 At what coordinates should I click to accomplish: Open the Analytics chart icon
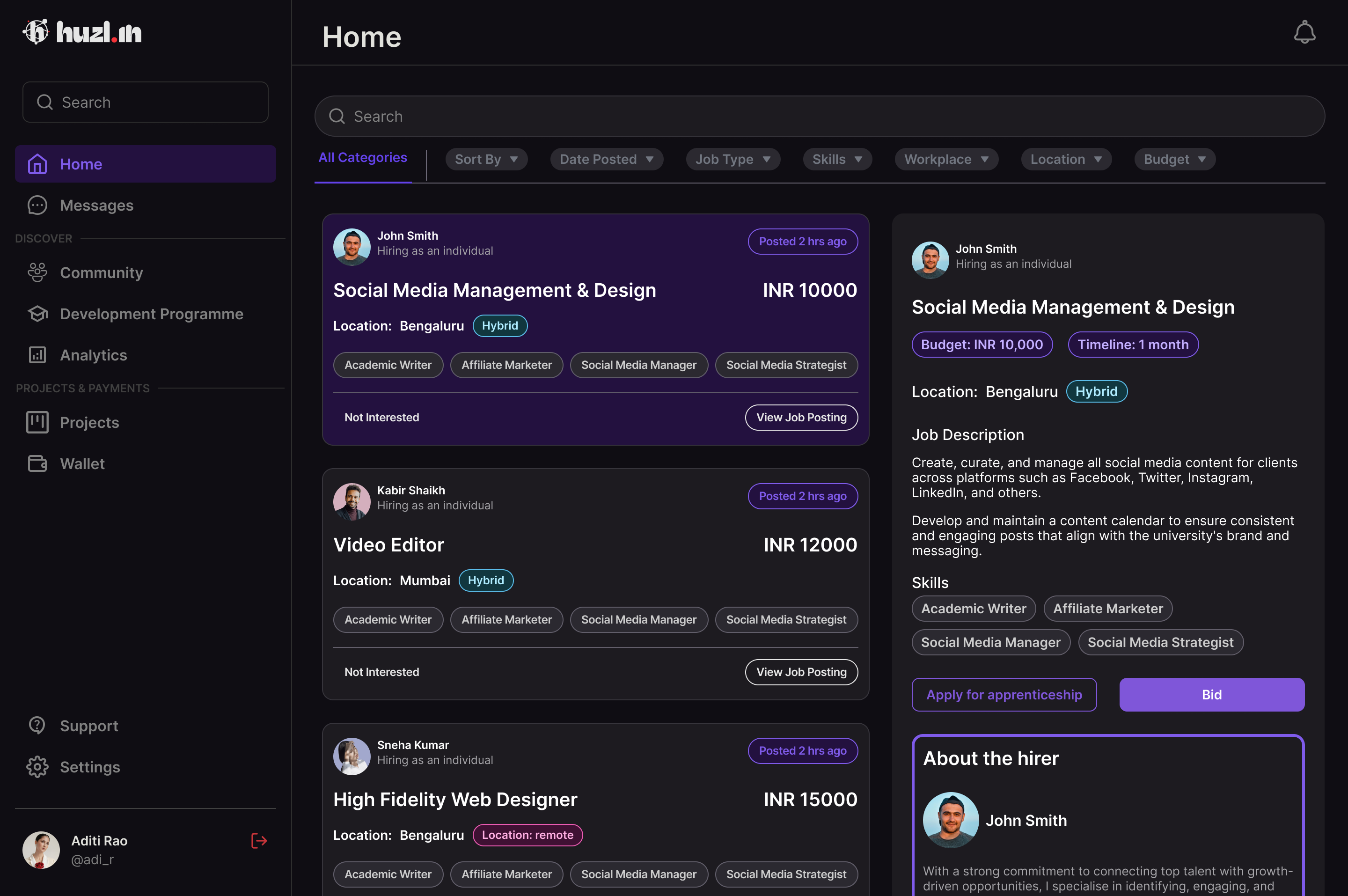coord(37,355)
